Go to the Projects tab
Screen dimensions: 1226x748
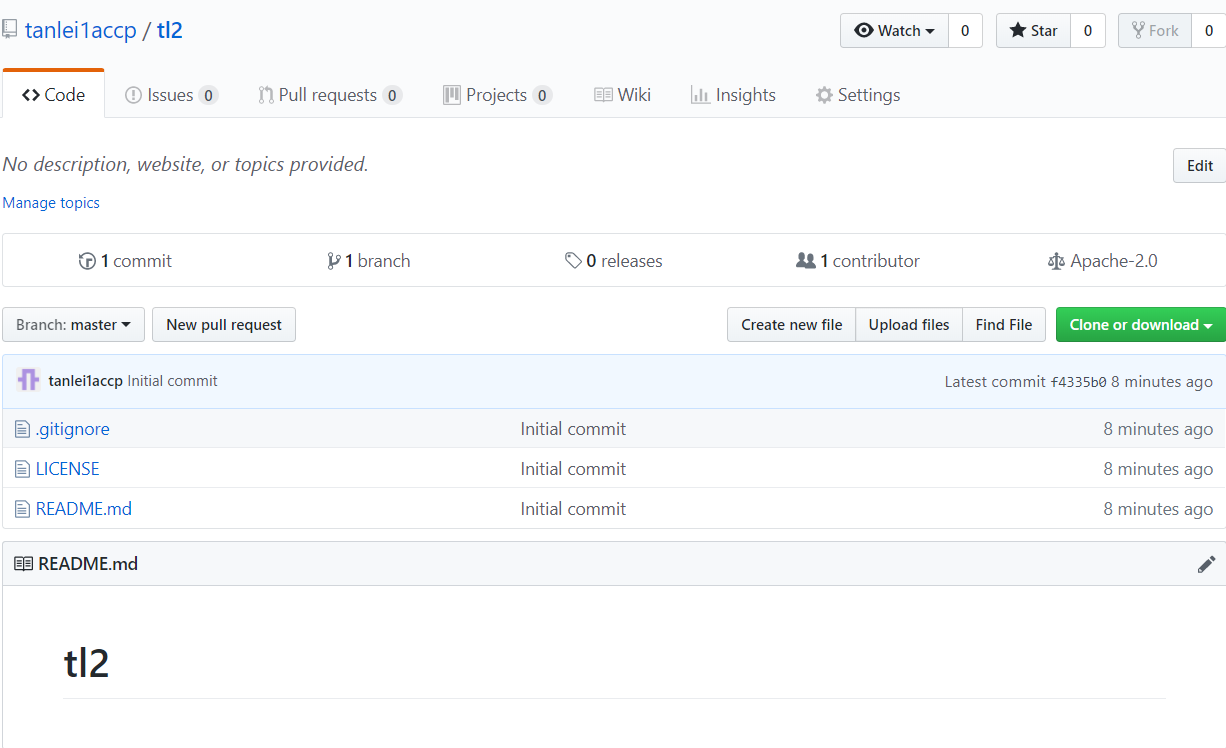pyautogui.click(x=497, y=95)
